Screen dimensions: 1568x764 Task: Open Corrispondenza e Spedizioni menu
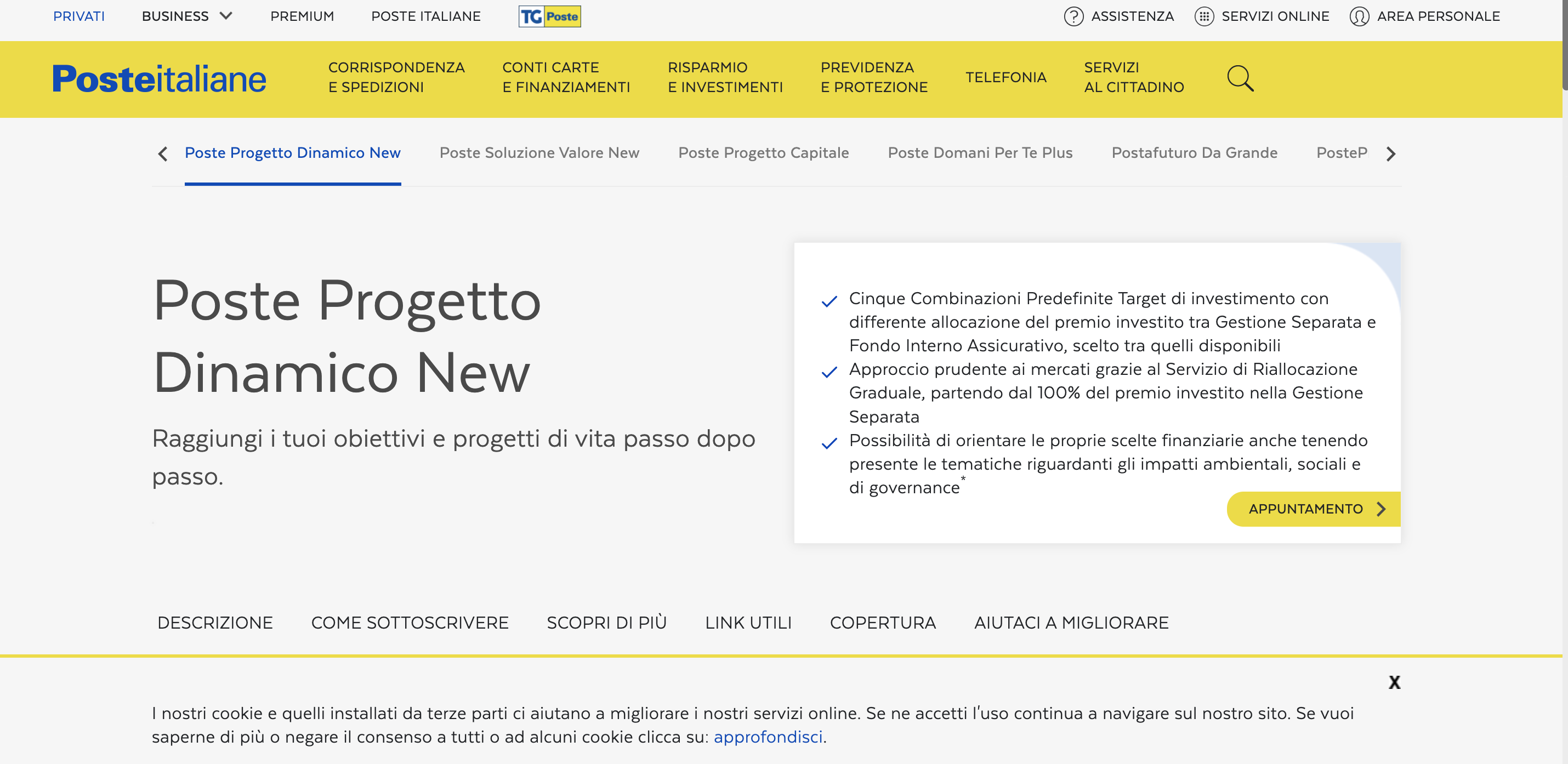(396, 77)
